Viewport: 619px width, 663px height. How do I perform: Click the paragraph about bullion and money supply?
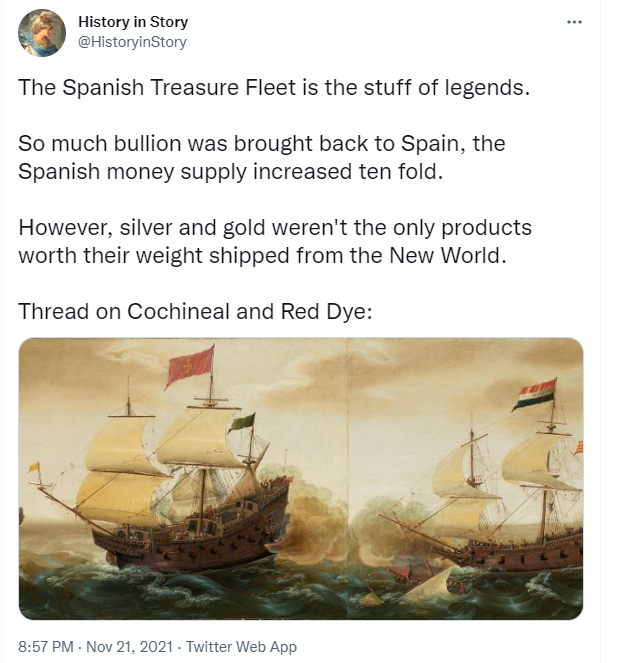[x=262, y=157]
